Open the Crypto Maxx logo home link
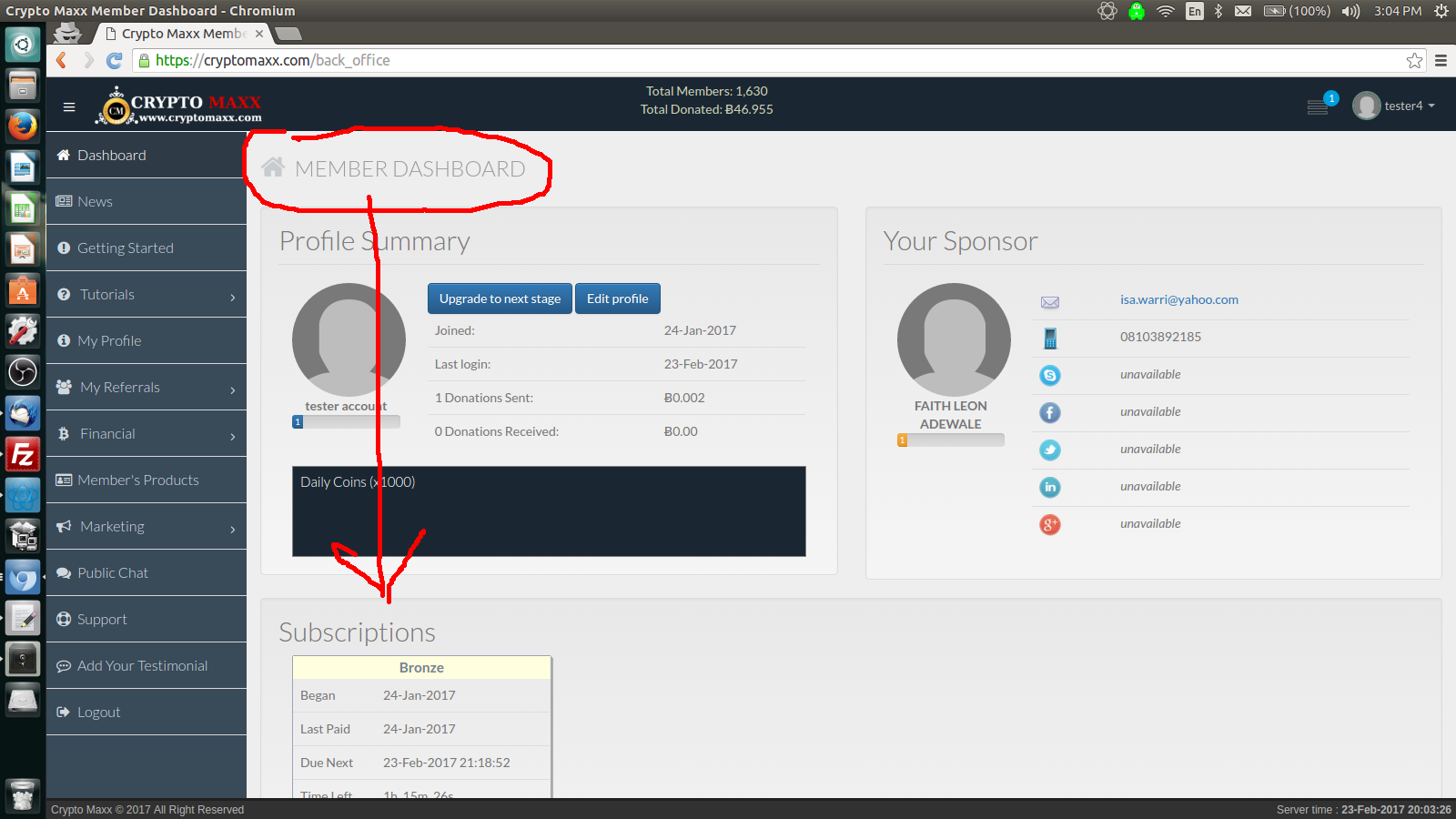This screenshot has width=1456, height=819. 178,106
